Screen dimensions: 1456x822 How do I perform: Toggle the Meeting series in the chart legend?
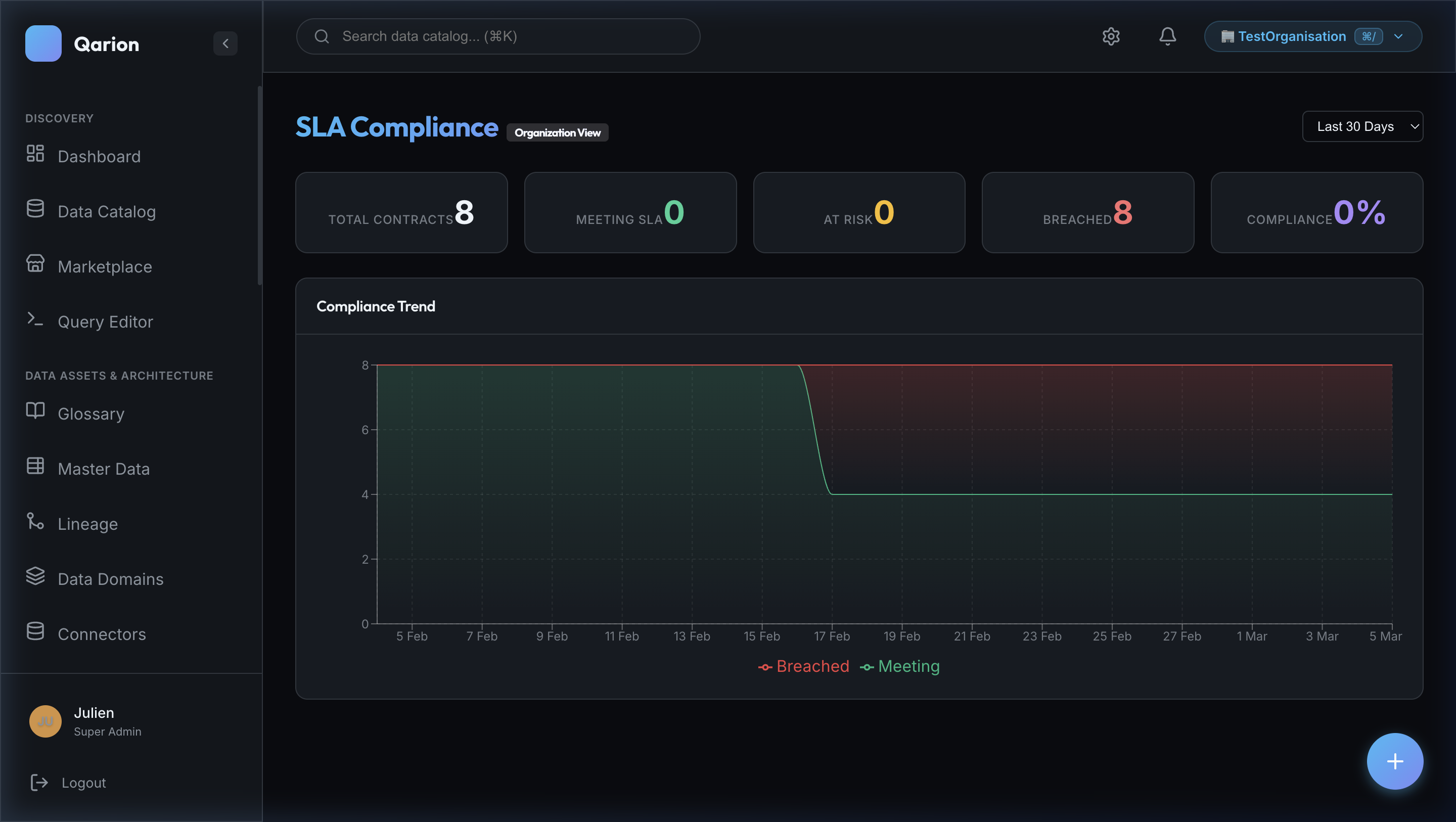pos(900,666)
